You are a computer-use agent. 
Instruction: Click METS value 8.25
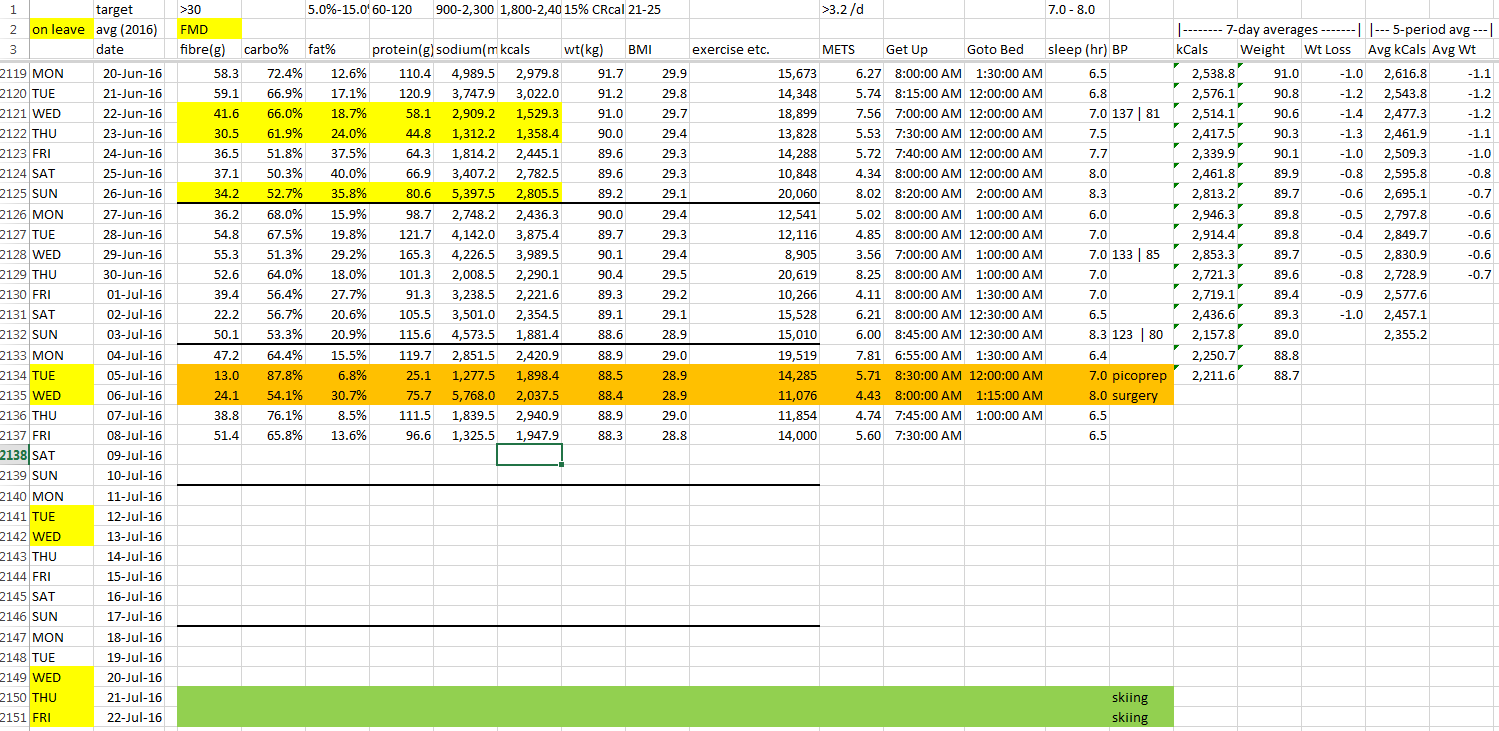[x=851, y=274]
